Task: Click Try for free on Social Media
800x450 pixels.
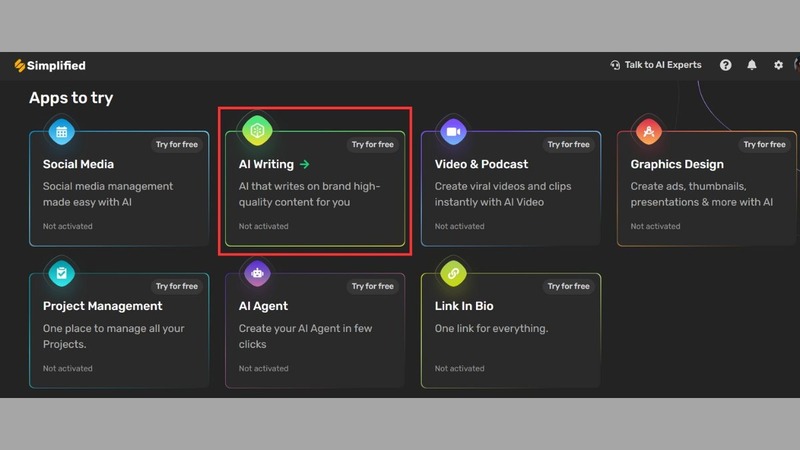Action: pos(177,144)
